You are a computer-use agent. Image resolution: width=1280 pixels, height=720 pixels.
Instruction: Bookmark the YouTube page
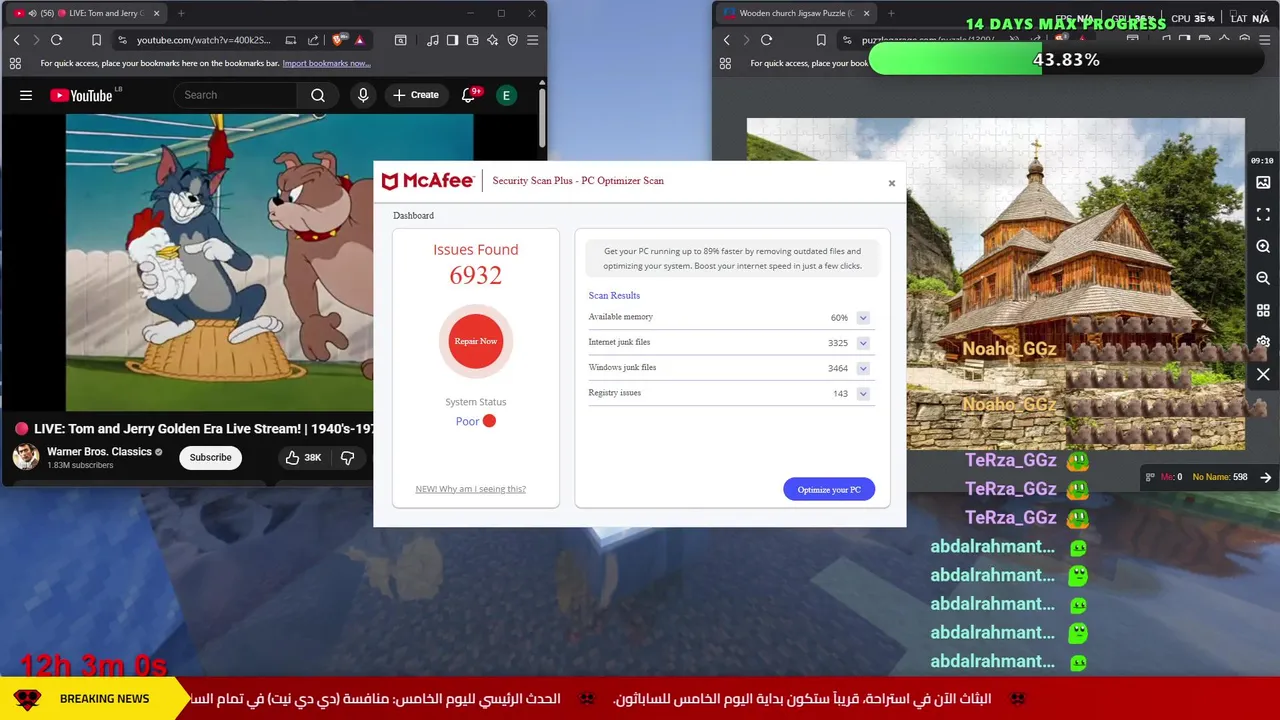click(96, 40)
